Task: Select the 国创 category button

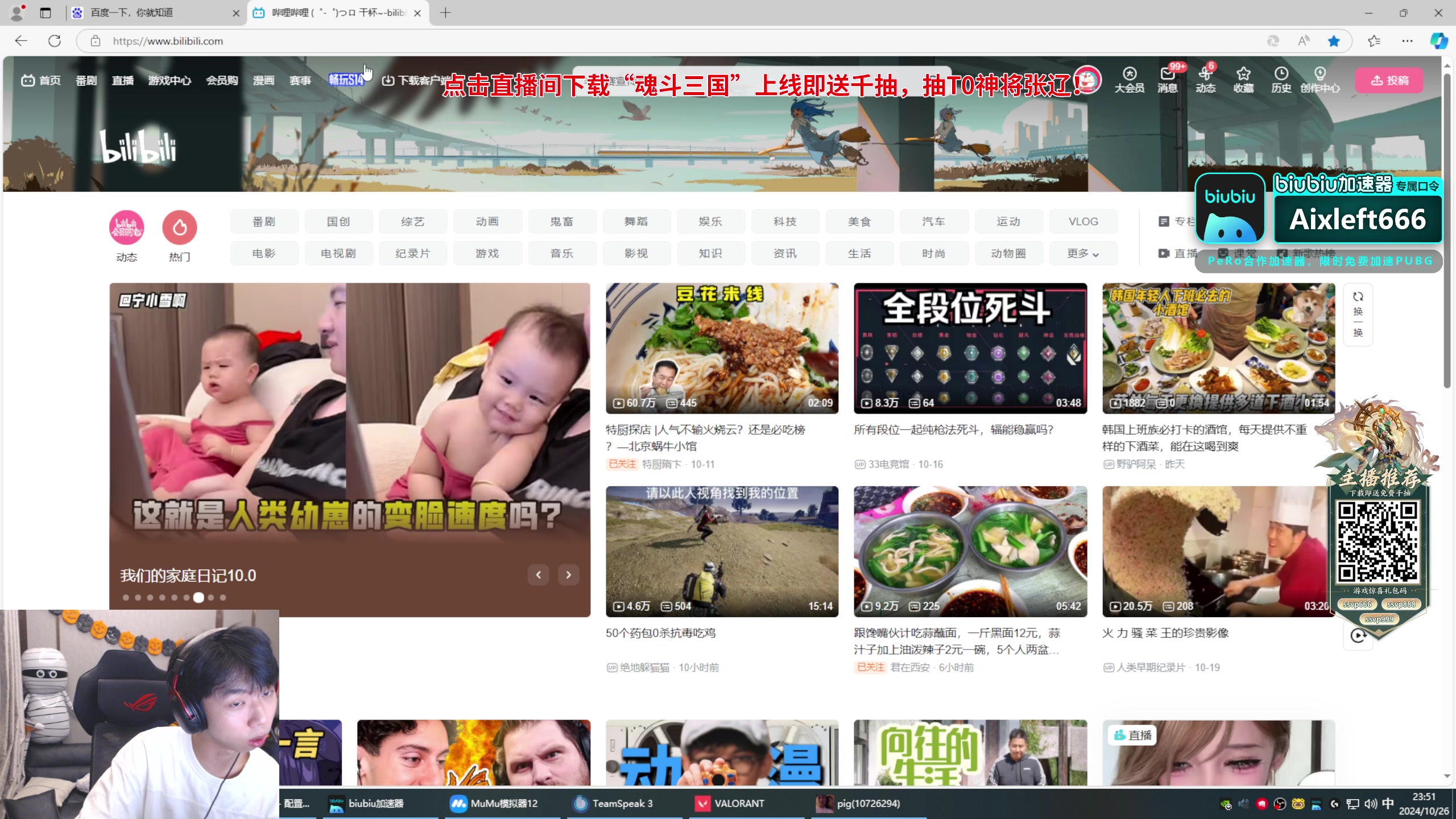Action: coord(338,222)
